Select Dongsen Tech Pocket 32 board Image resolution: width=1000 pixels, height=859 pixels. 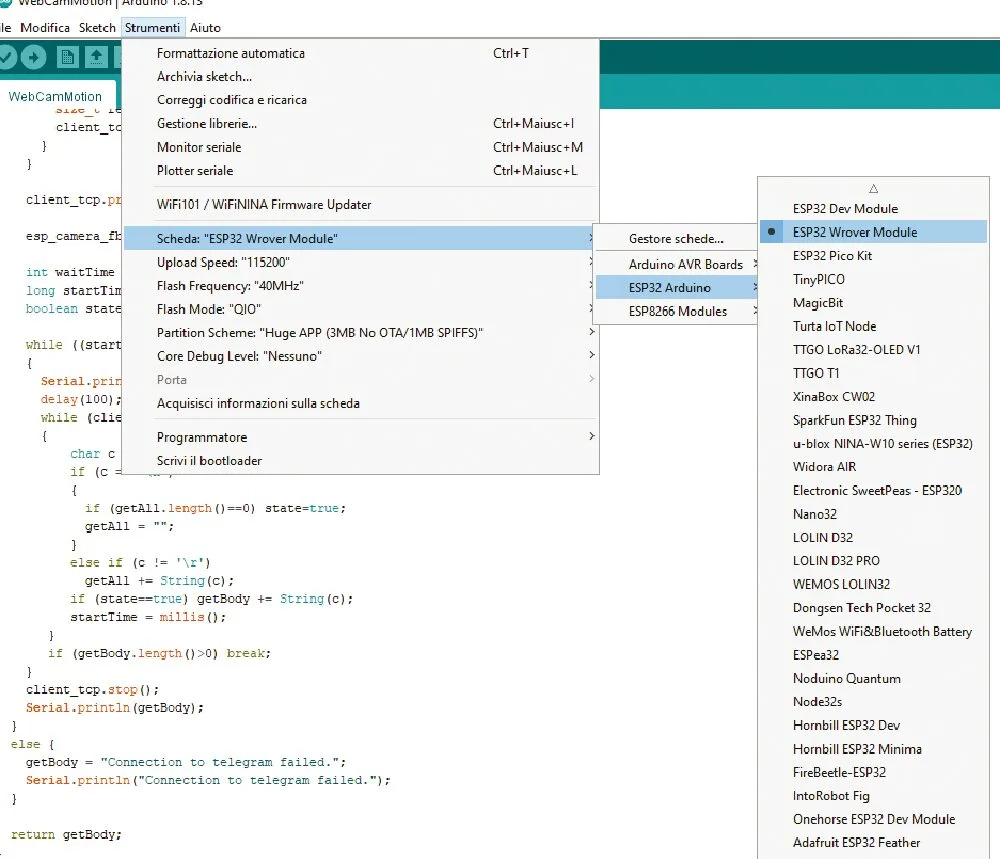click(873, 608)
